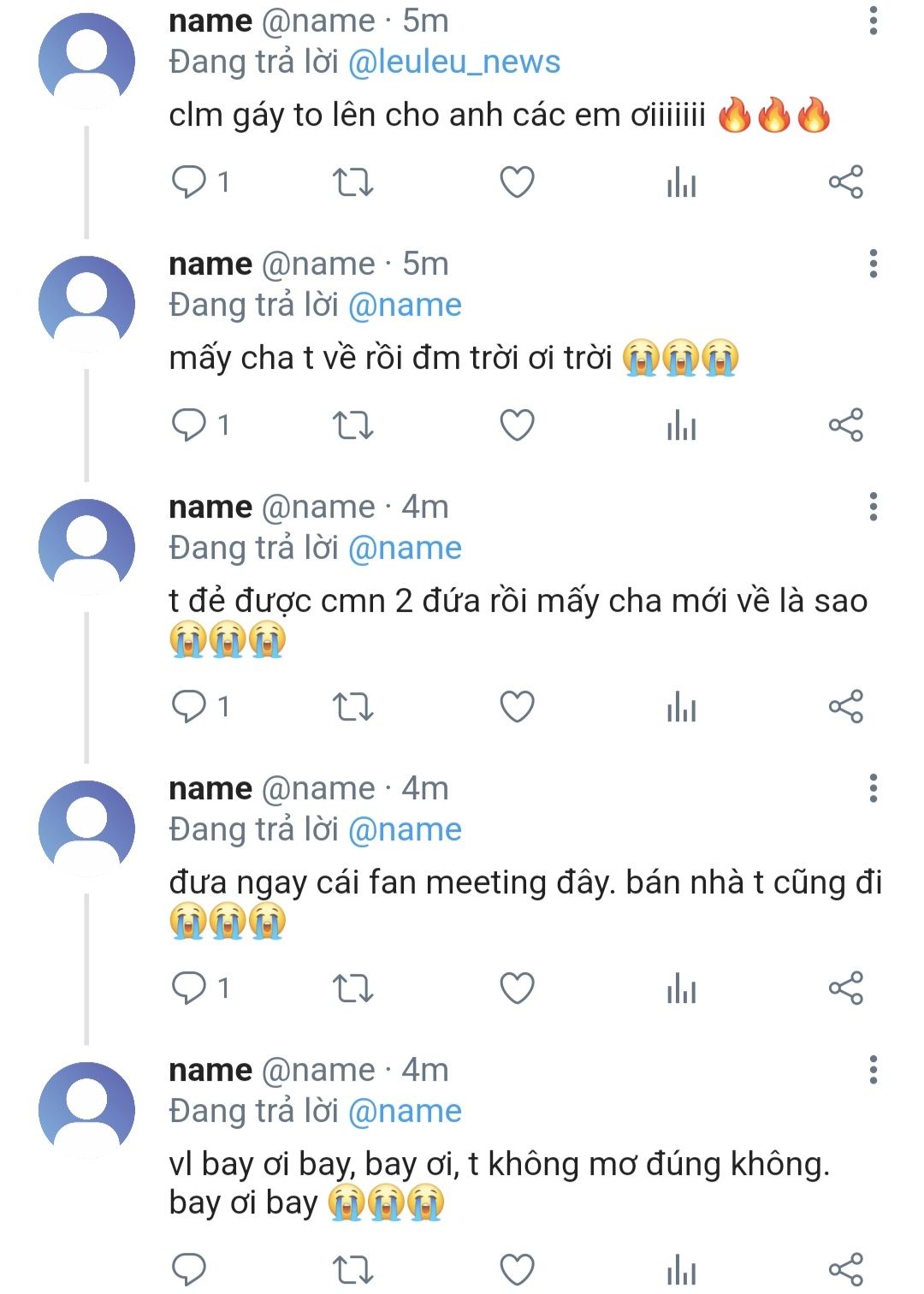This screenshot has width=924, height=1294.
Task: Reply to the 'đưa ngay cái fan meeting' tweet
Action: tap(190, 988)
